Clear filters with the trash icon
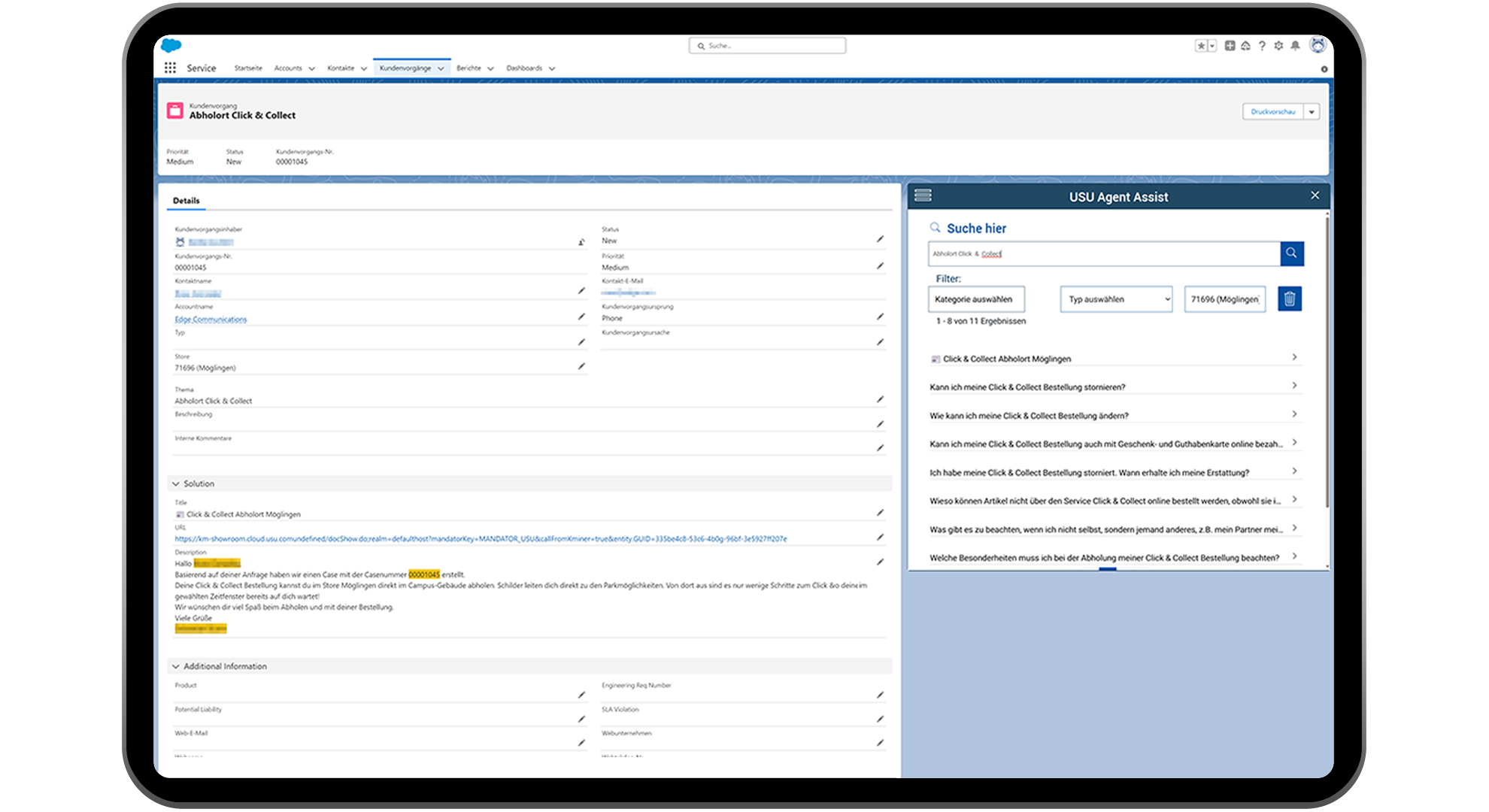The width and height of the screenshot is (1489, 812). 1290,299
